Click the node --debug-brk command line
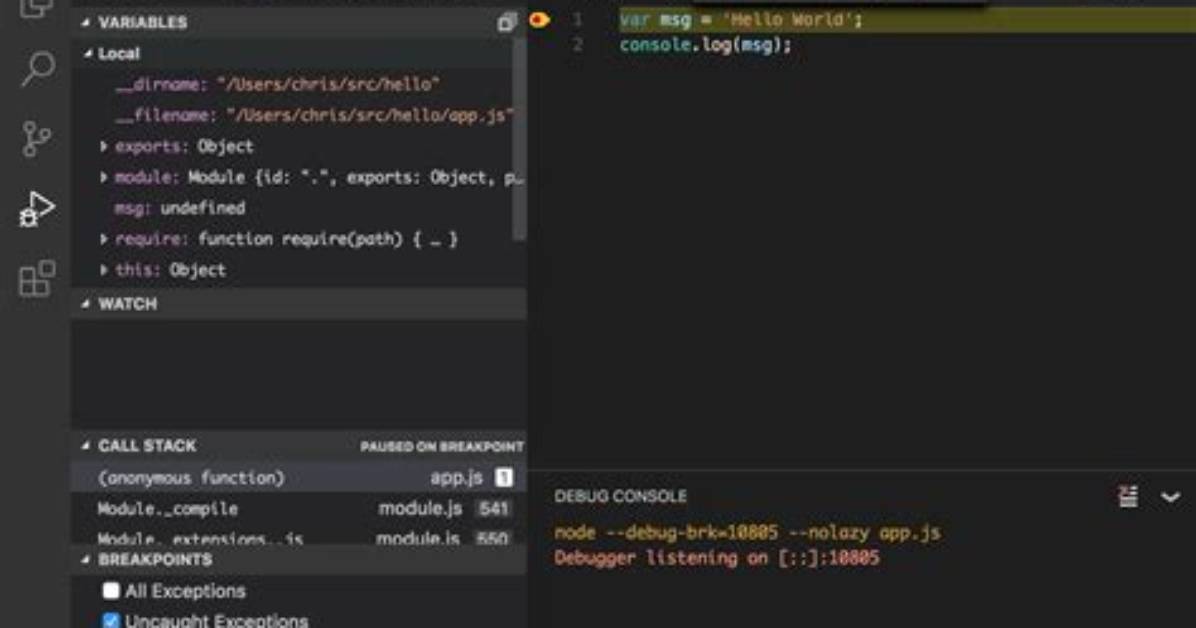 pos(748,533)
